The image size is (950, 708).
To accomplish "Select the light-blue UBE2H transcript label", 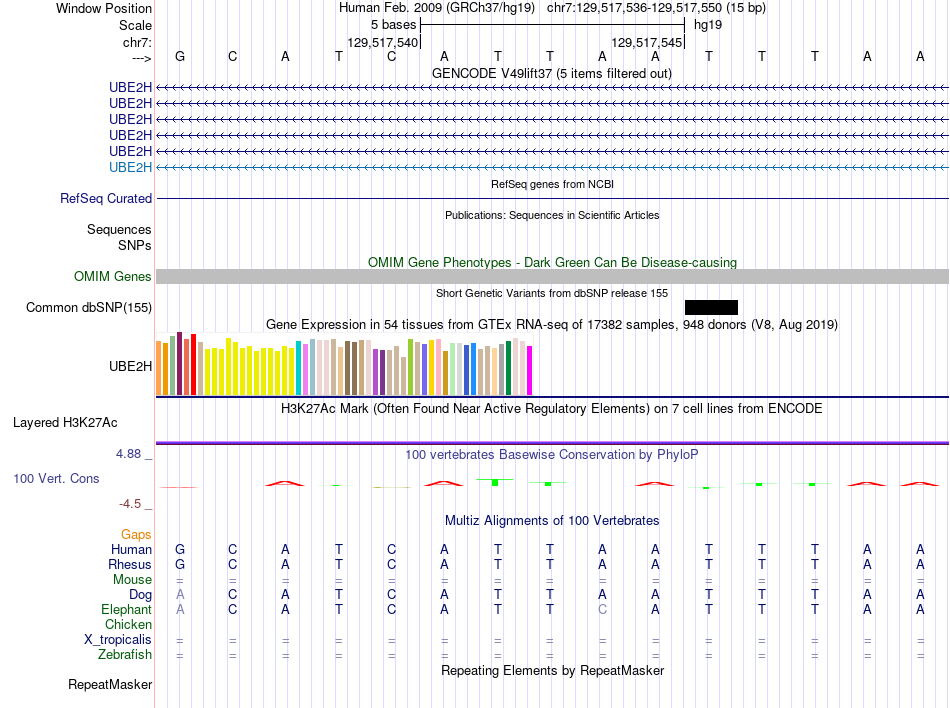I will coord(130,167).
